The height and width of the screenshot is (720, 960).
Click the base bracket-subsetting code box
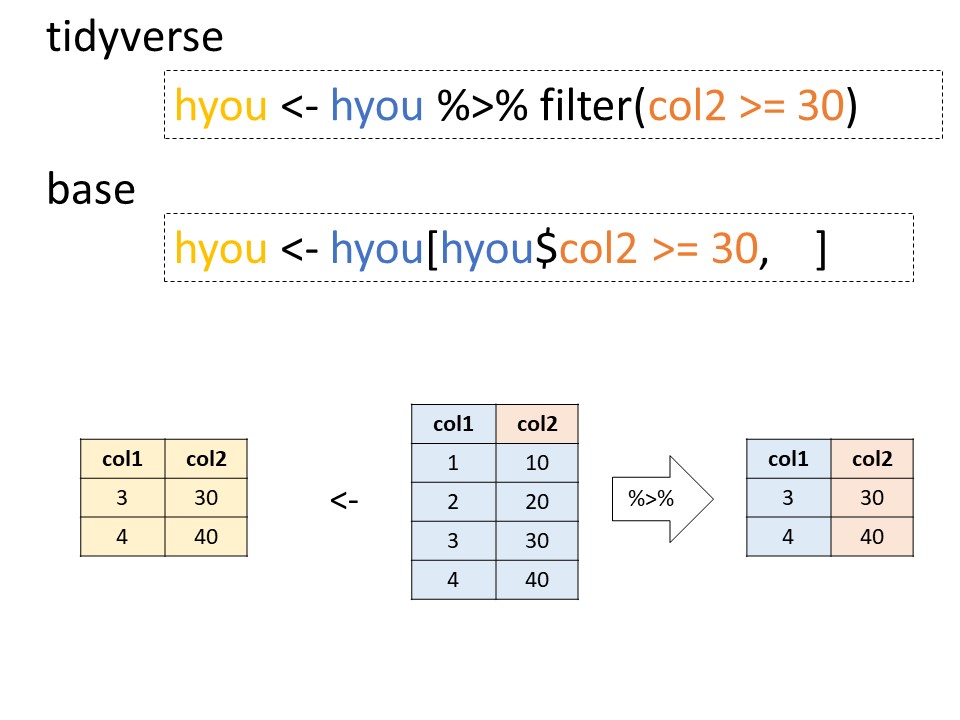(538, 248)
